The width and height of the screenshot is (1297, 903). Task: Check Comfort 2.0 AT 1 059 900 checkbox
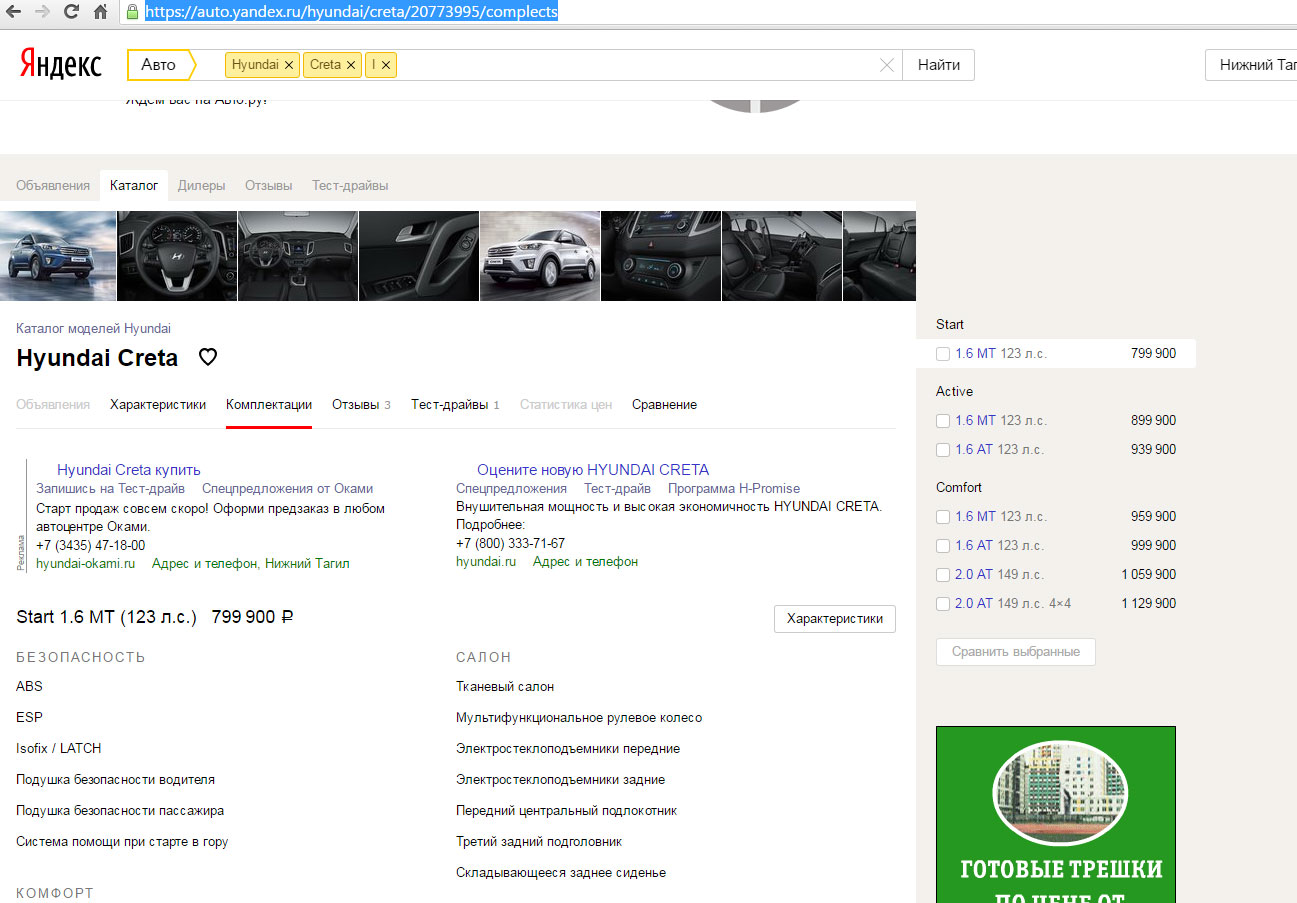[x=943, y=575]
